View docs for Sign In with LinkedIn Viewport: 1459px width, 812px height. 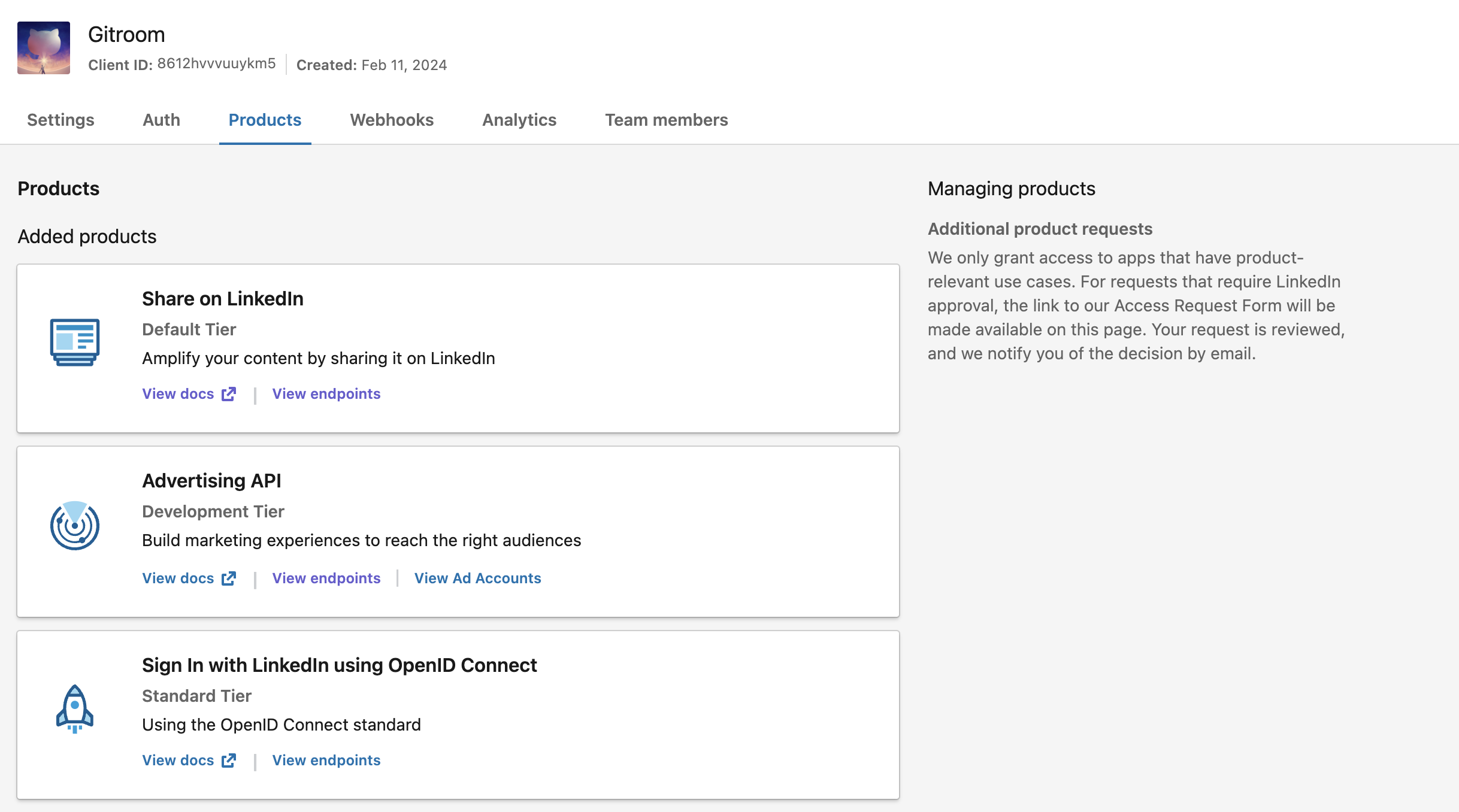178,761
